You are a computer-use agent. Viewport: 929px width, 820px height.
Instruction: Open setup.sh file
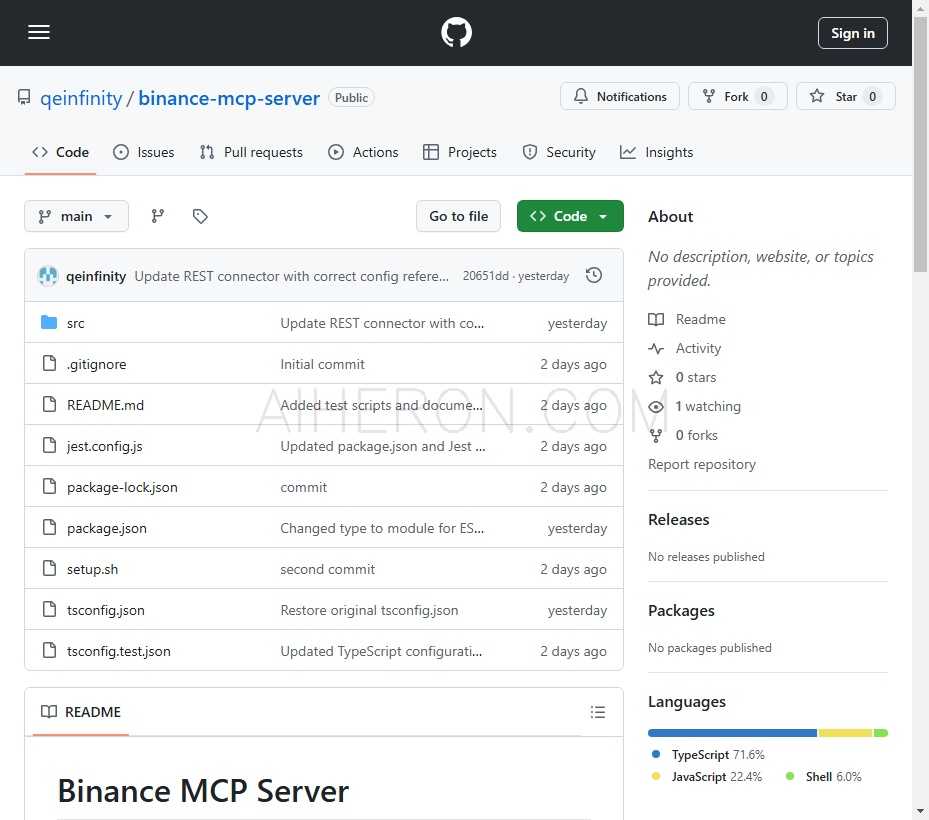click(92, 569)
